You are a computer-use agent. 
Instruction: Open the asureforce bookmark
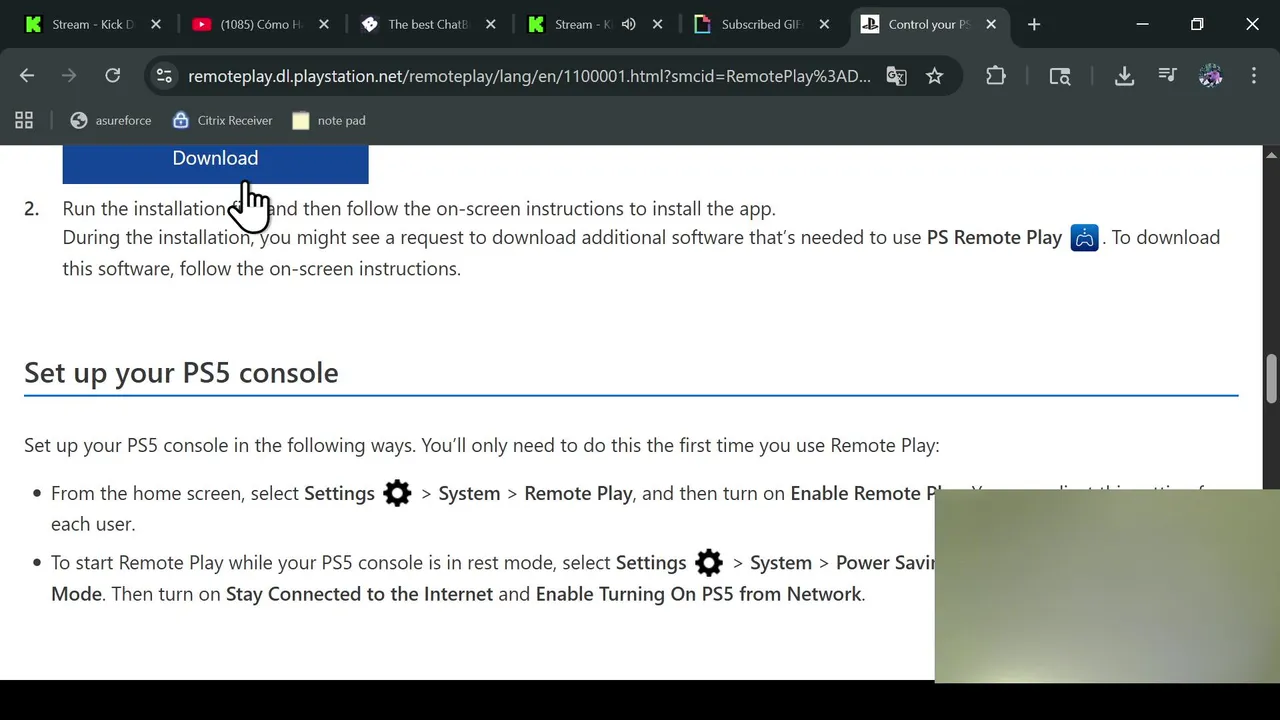point(111,120)
